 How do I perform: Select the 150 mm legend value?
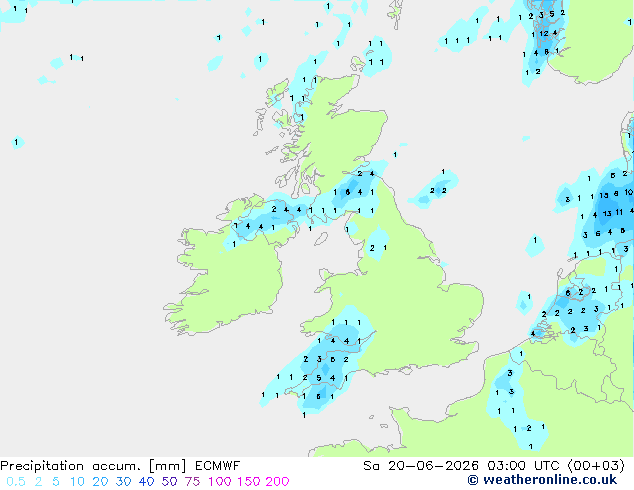pyautogui.click(x=249, y=482)
